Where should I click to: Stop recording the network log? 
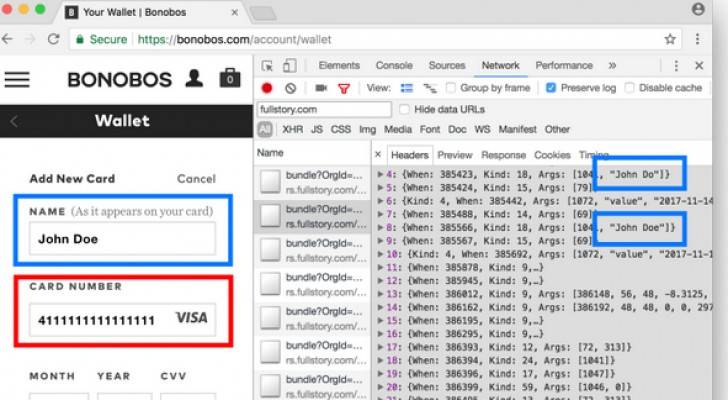tap(267, 88)
